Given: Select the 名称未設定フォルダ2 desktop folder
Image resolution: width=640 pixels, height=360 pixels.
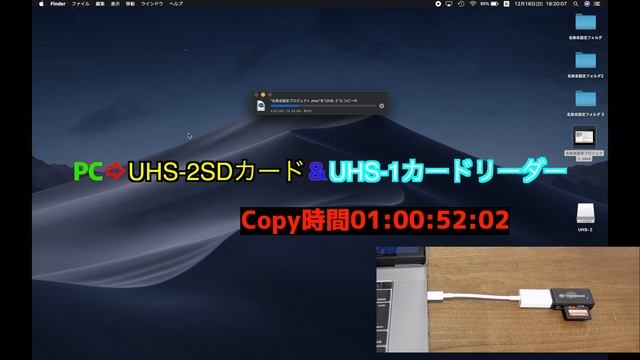Looking at the screenshot, I should pos(585,60).
